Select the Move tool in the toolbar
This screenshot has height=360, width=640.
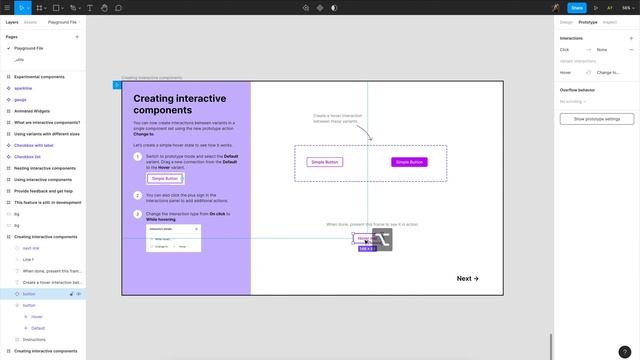(21, 8)
